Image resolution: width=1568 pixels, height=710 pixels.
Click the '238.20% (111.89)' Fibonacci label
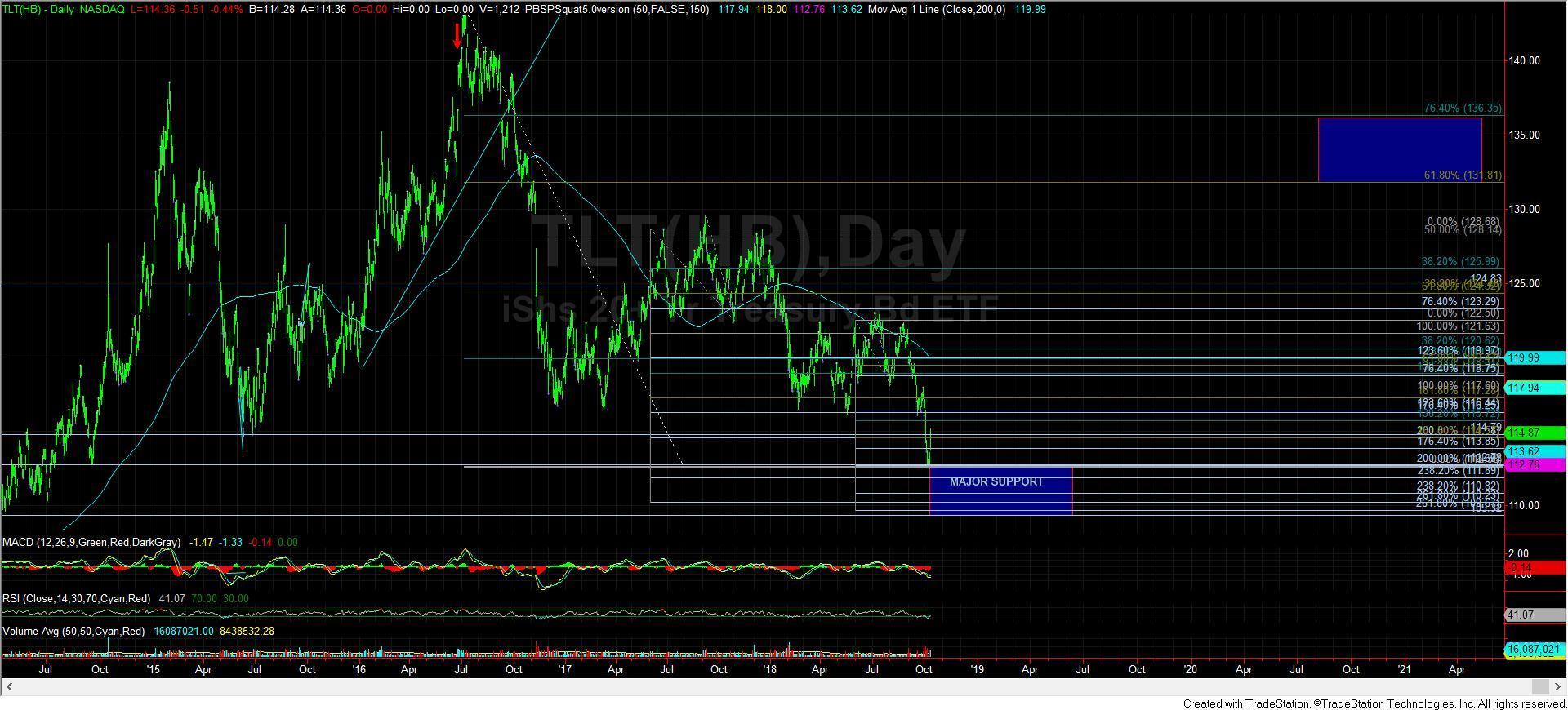(1458, 471)
